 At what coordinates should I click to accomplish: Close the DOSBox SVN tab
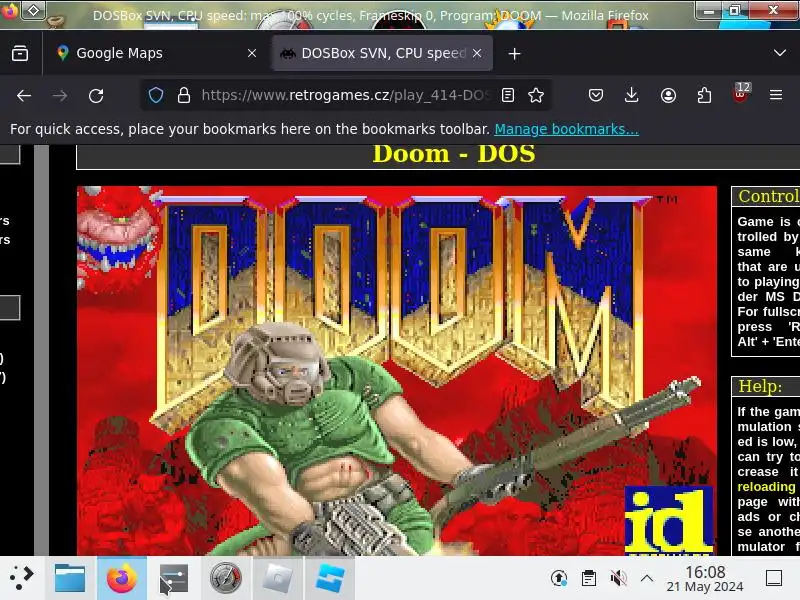[x=477, y=53]
